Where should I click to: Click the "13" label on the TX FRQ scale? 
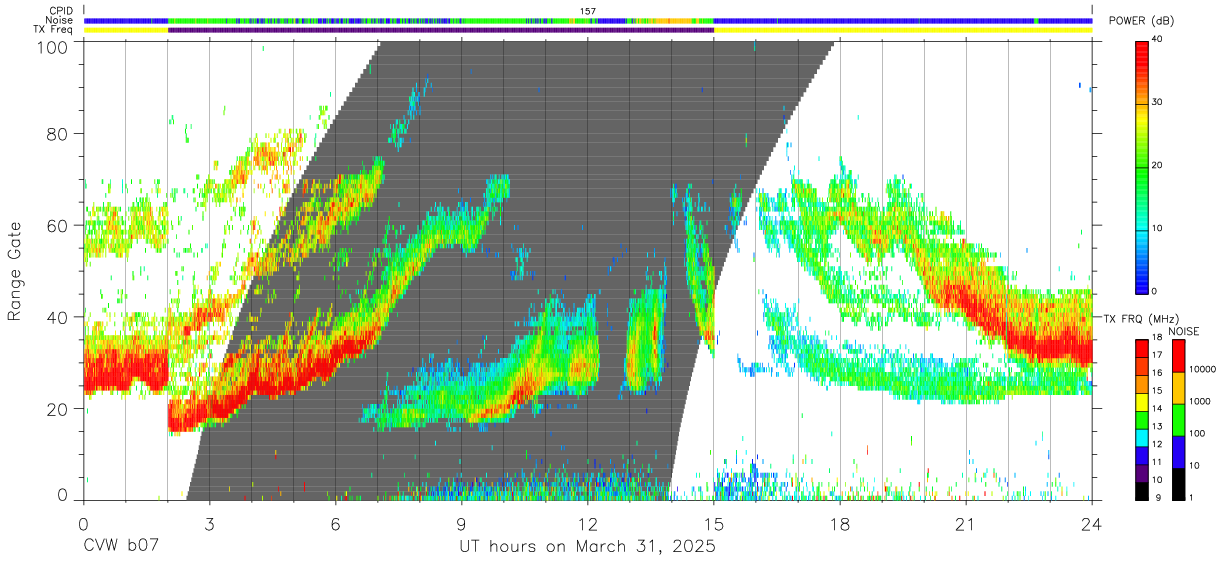(x=1158, y=427)
